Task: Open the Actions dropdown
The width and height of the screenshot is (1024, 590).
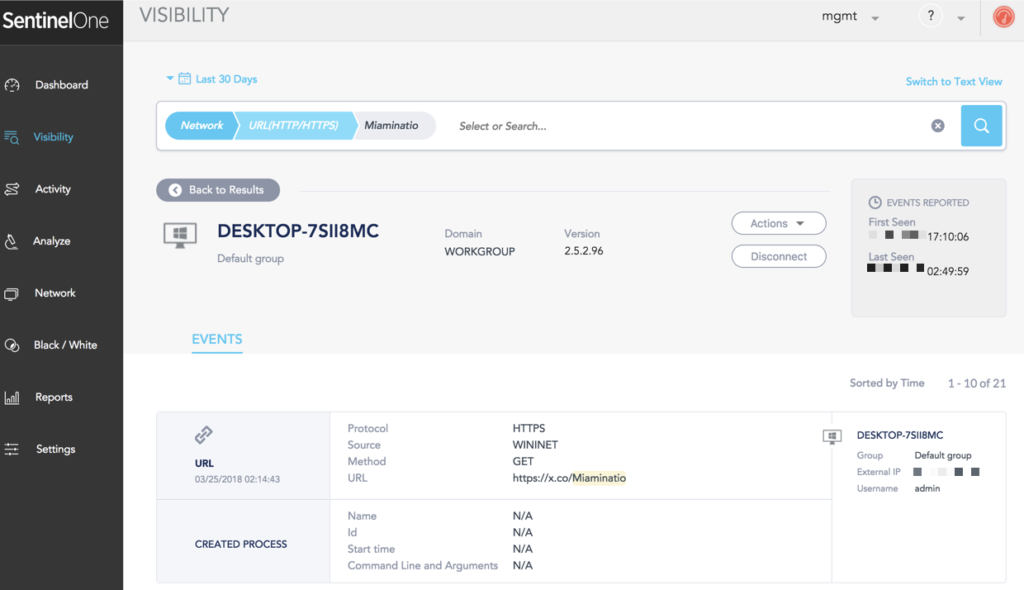Action: (778, 223)
